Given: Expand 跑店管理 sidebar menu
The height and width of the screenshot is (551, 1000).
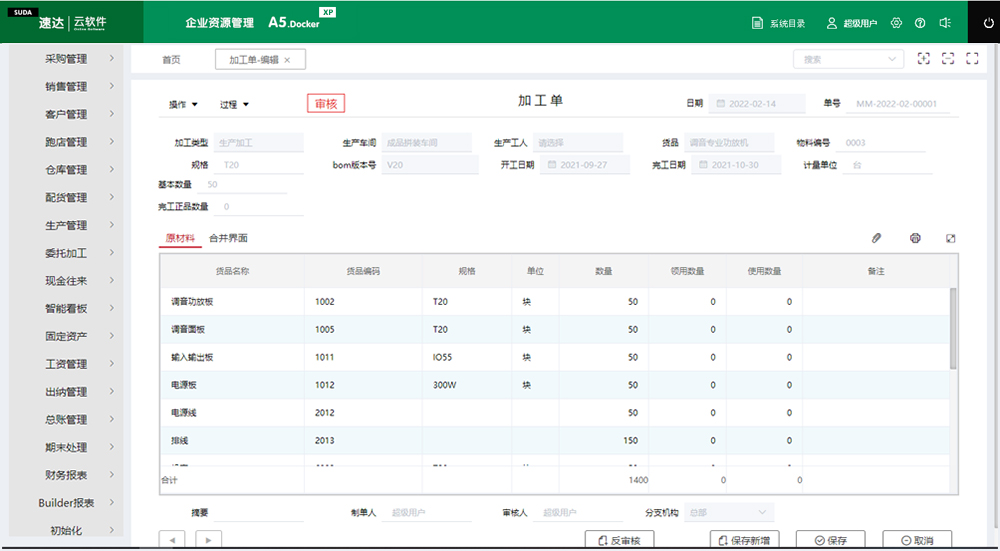Looking at the screenshot, I should click(66, 142).
